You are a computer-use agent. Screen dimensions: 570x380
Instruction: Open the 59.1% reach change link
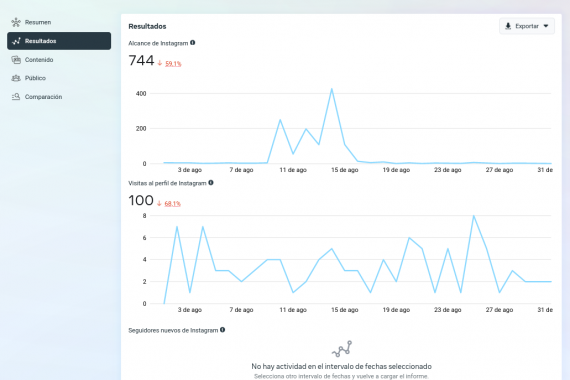pos(173,64)
